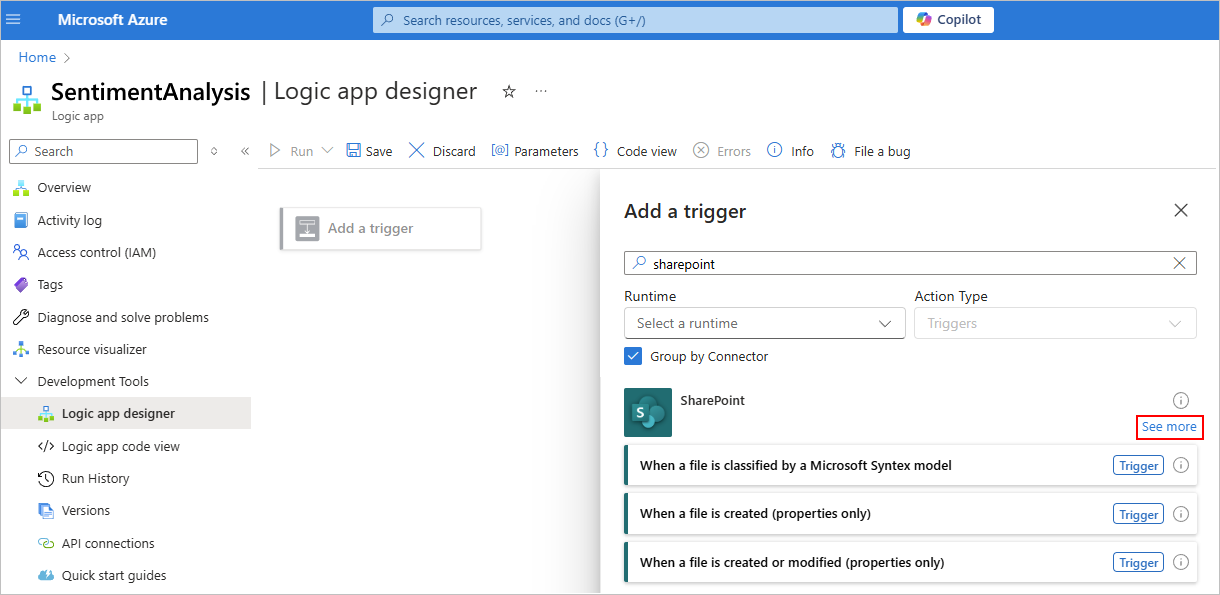
Task: Click the Save icon in the toolbar
Action: click(x=354, y=151)
